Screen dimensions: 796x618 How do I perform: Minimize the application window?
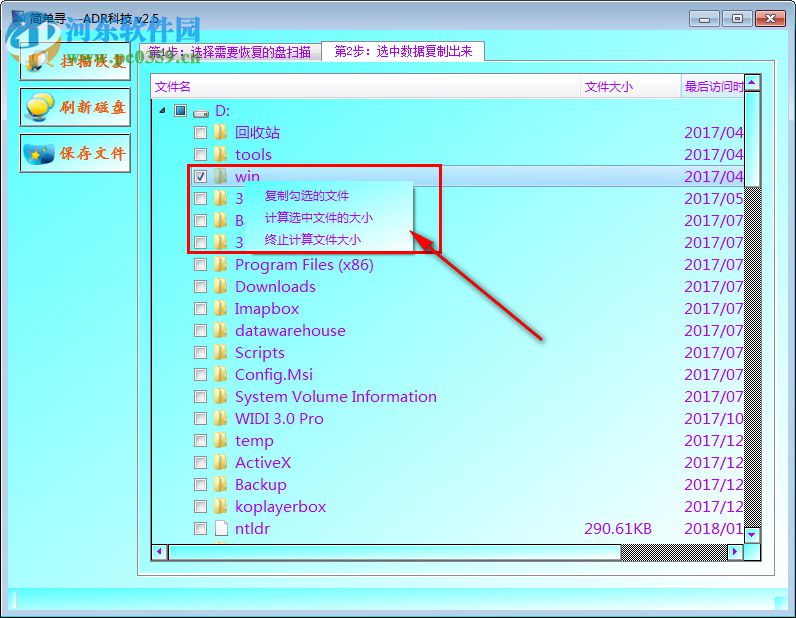coord(704,19)
